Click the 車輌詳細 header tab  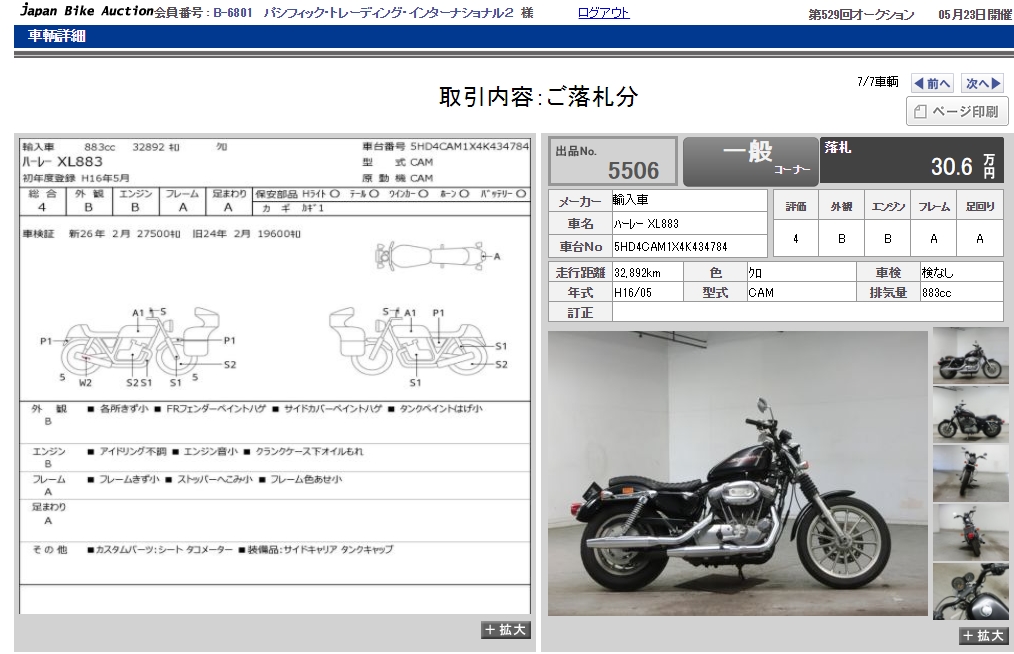click(56, 36)
